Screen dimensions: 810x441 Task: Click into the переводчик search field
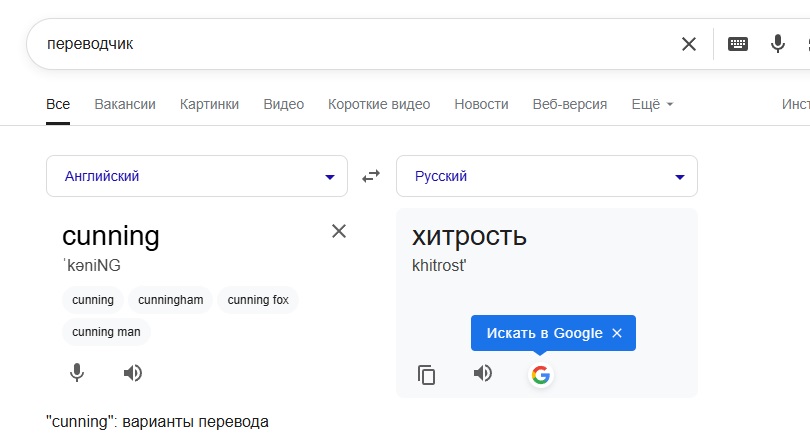click(350, 44)
